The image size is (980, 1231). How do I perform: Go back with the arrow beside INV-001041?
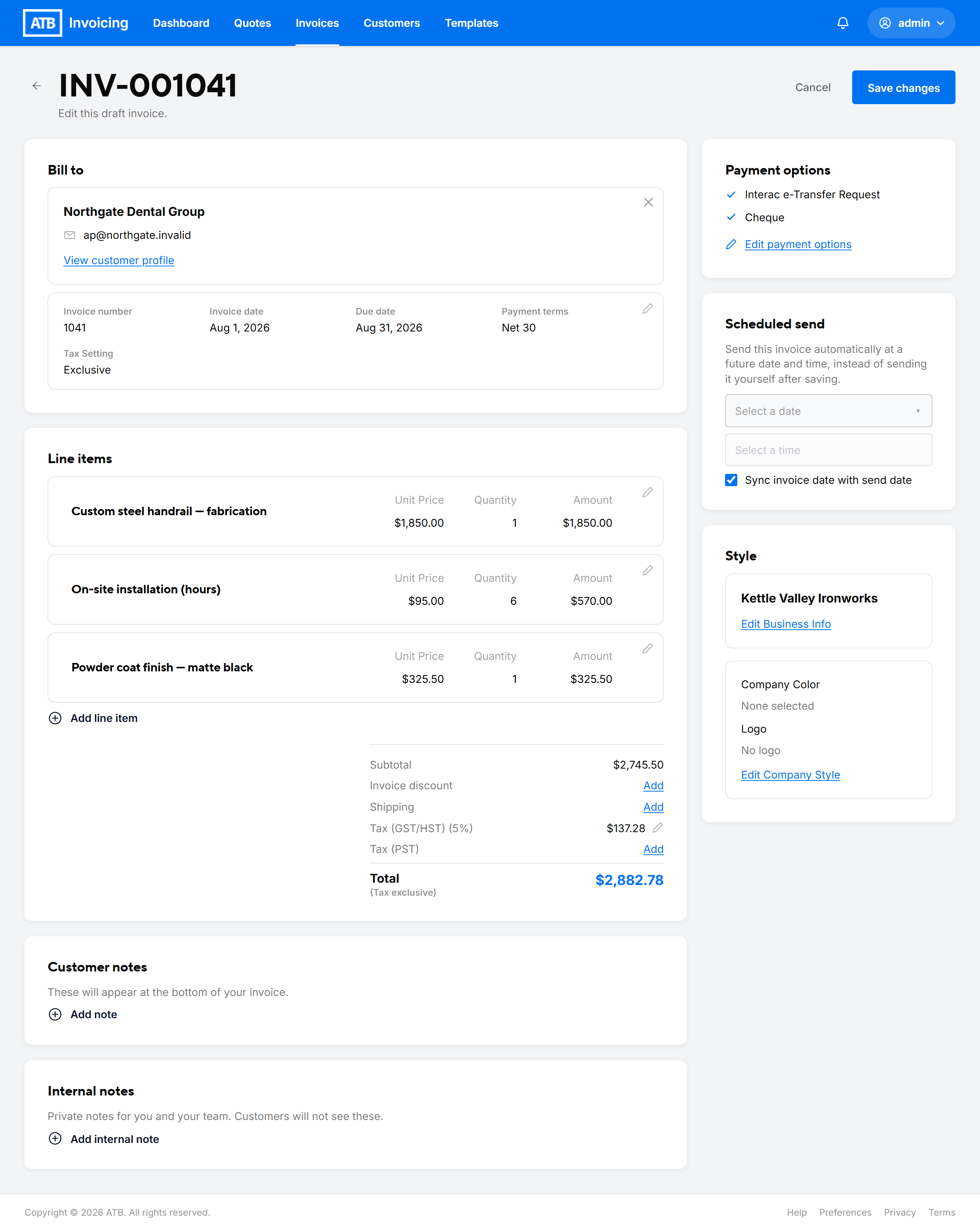point(36,86)
